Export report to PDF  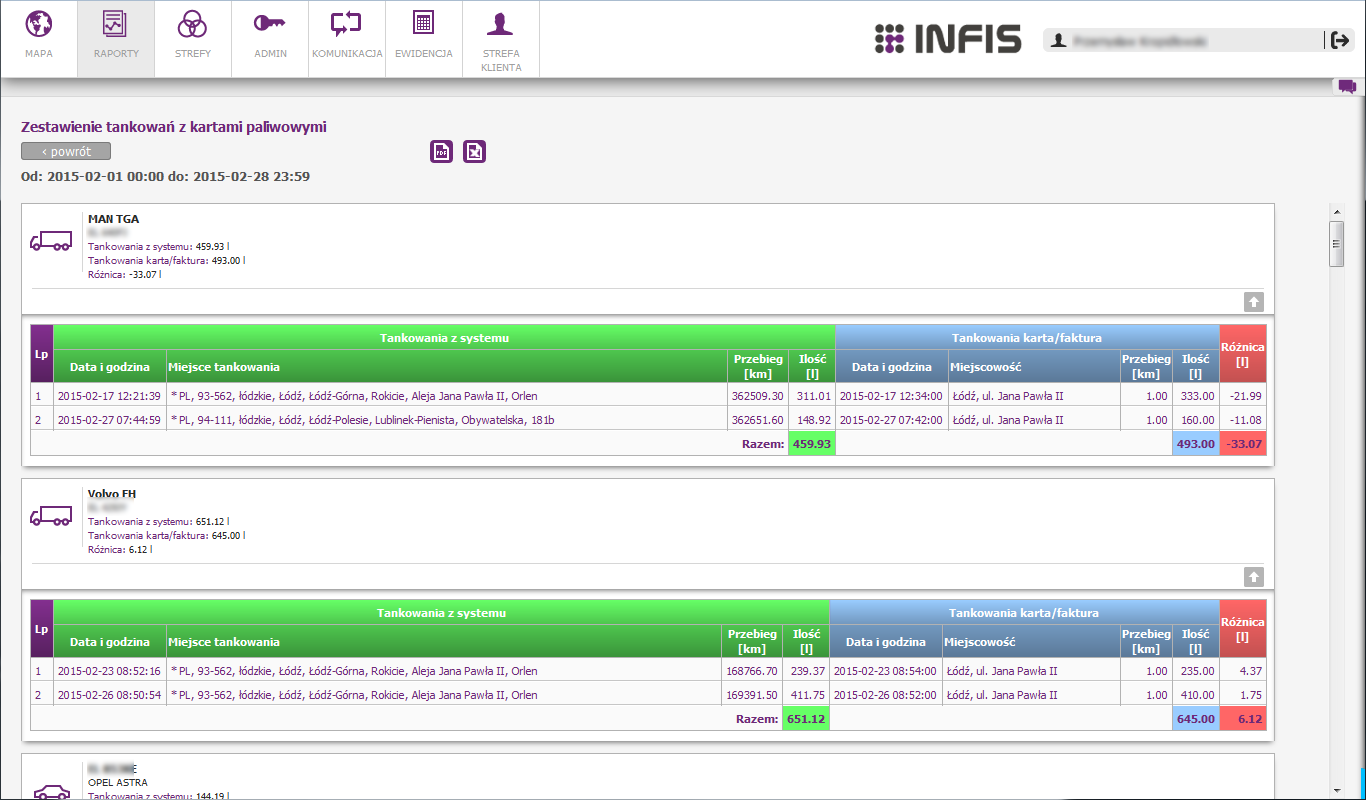pos(442,151)
